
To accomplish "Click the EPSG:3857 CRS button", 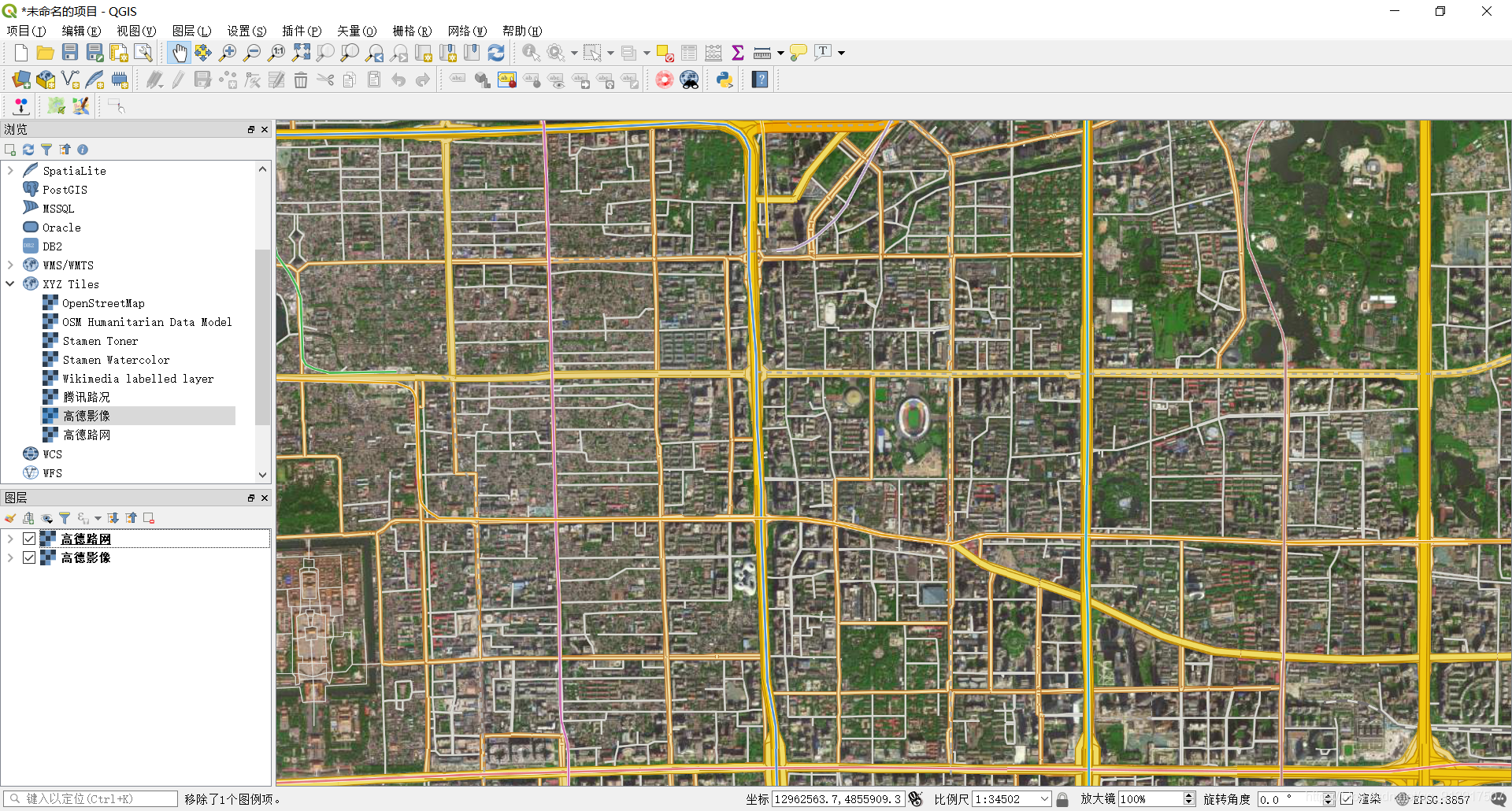I will [x=1433, y=799].
